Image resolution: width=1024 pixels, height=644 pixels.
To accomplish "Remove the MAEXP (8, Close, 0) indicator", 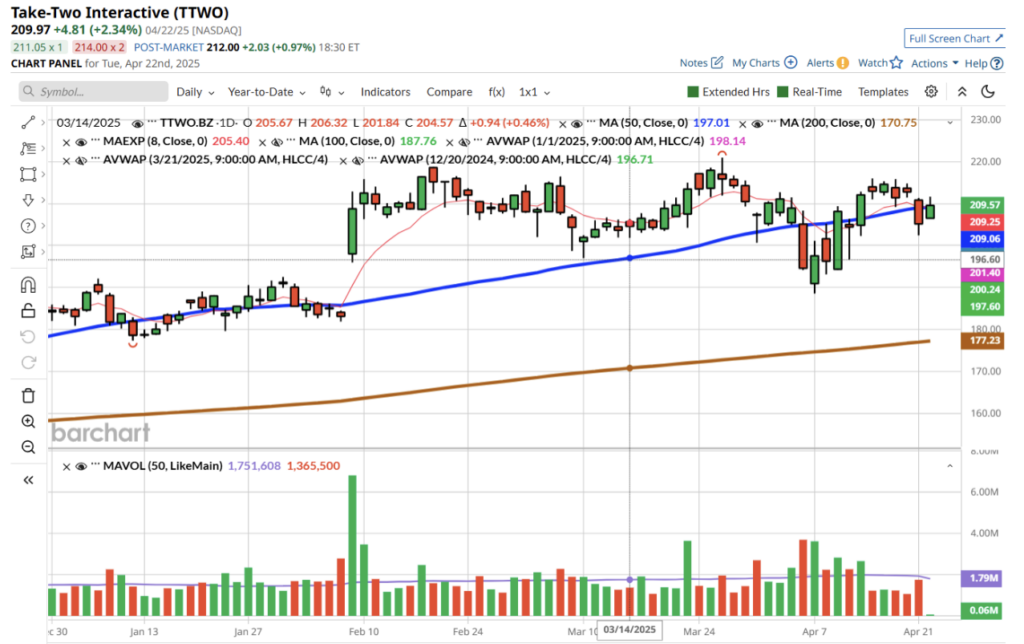I will pos(66,142).
